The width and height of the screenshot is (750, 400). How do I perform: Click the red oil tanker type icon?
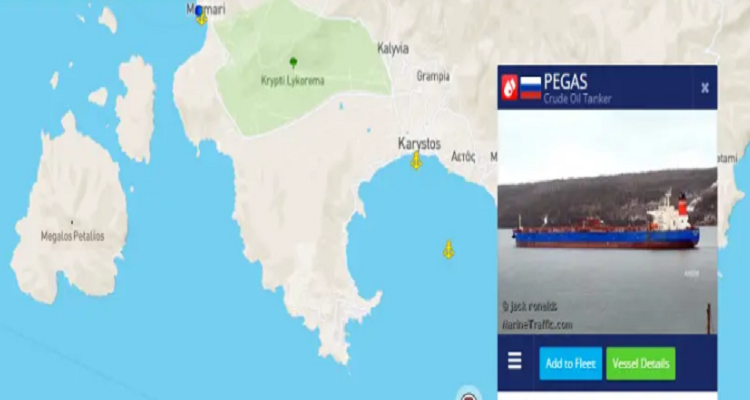pyautogui.click(x=509, y=88)
